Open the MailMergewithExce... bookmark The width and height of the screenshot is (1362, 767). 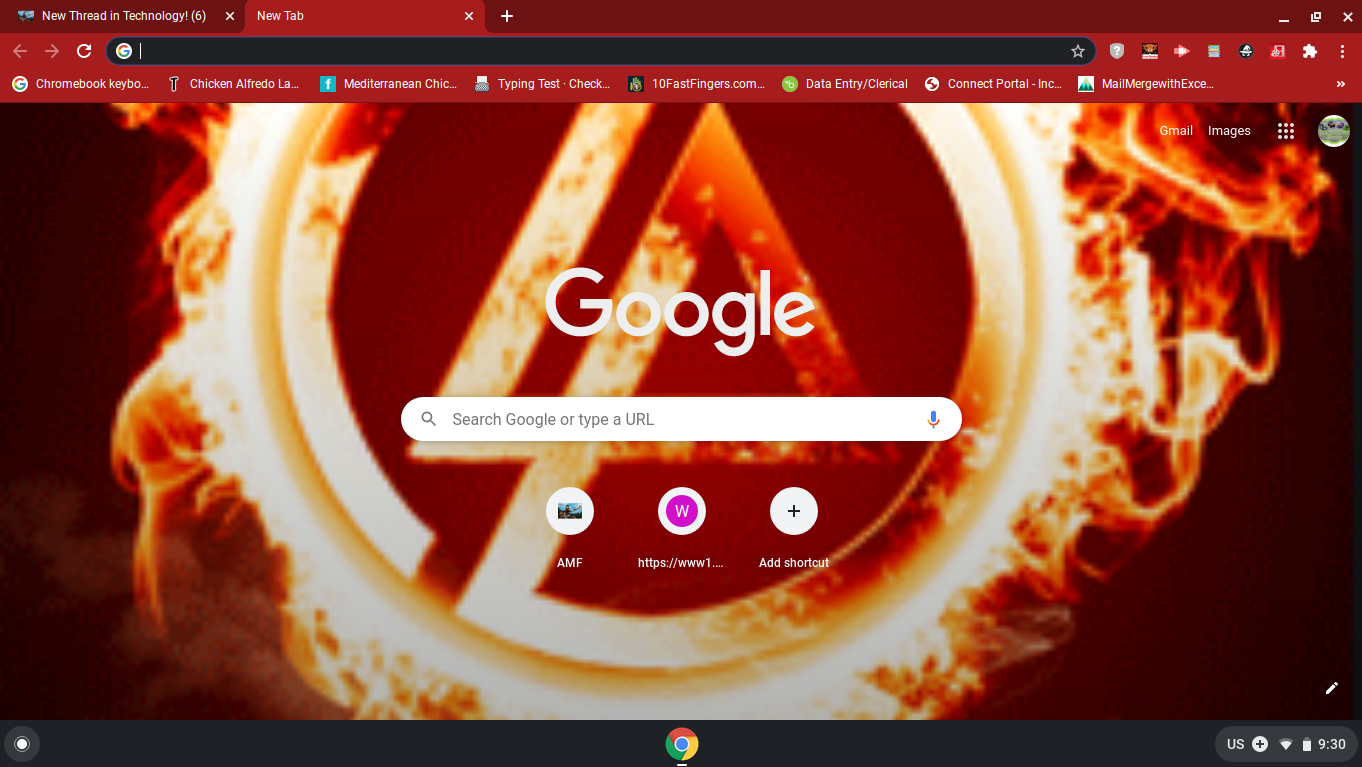[x=1147, y=84]
